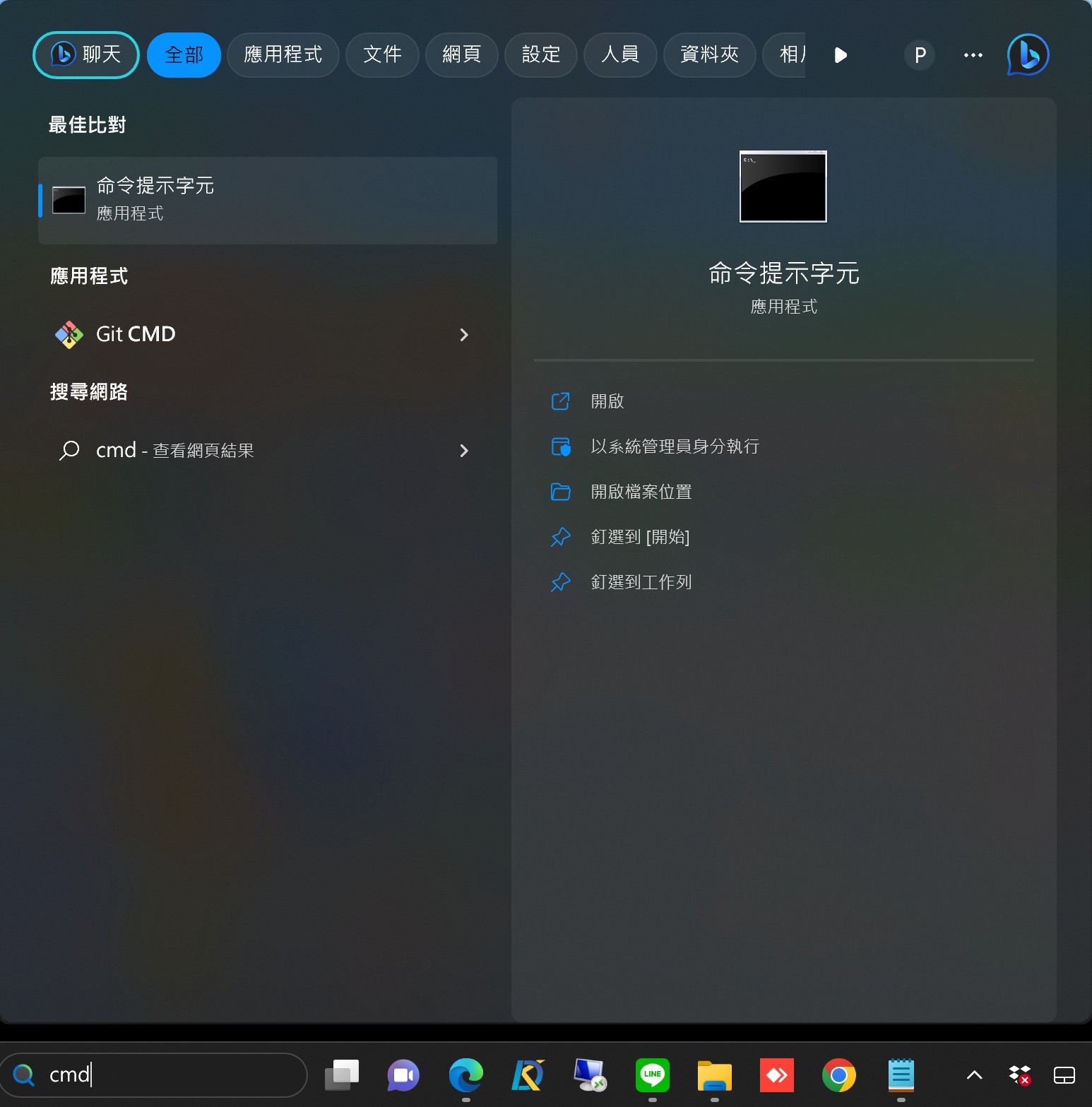Click 以系統管理員身分執行 option
The height and width of the screenshot is (1107, 1092).
click(x=675, y=446)
